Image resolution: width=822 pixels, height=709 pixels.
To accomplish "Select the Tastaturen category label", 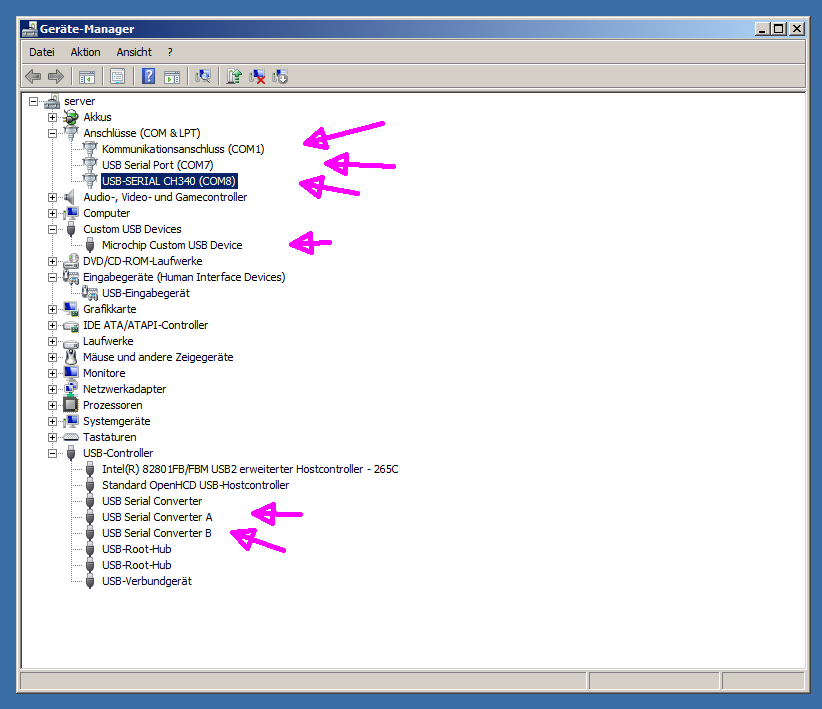I will point(110,437).
